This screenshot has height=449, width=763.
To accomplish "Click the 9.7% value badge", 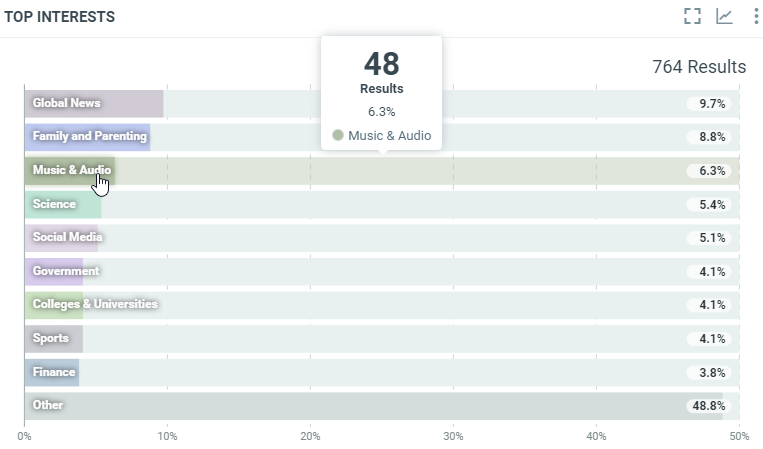I will pyautogui.click(x=712, y=103).
